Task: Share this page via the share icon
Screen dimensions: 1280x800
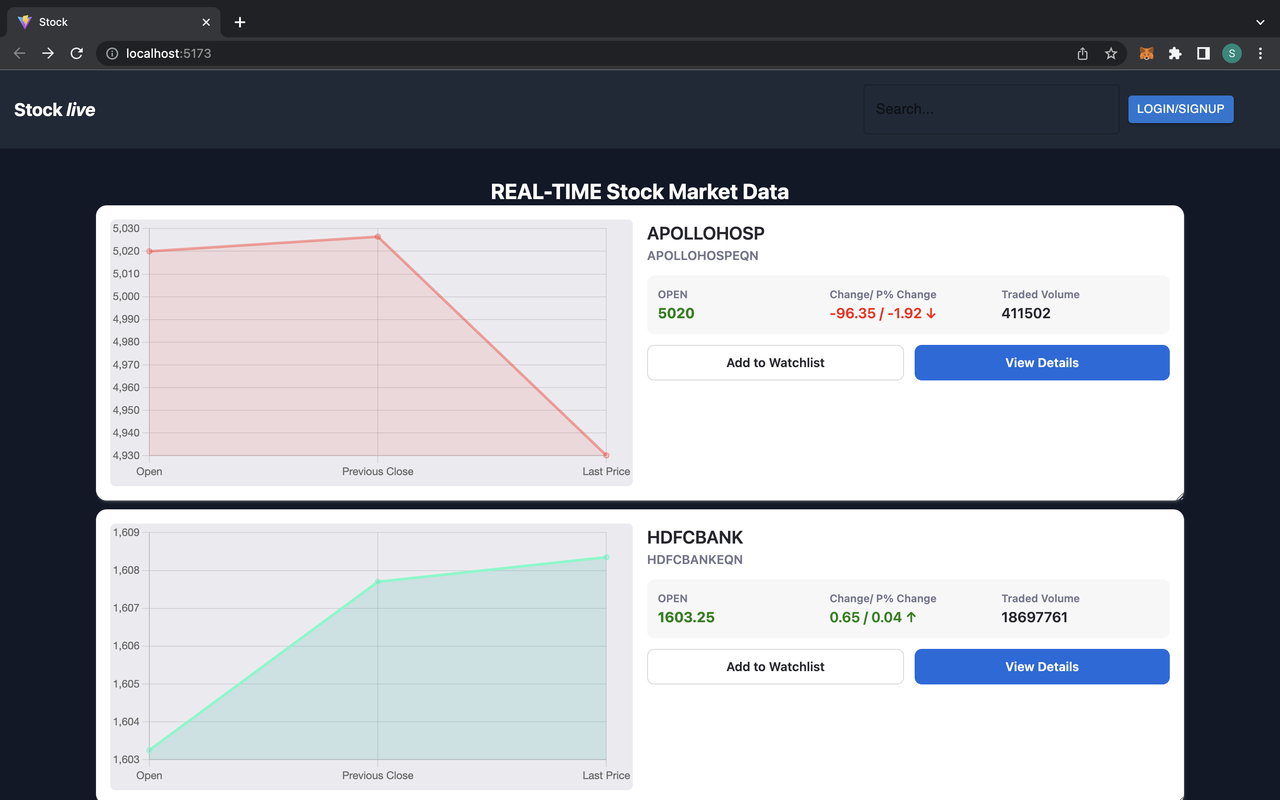Action: click(1082, 53)
